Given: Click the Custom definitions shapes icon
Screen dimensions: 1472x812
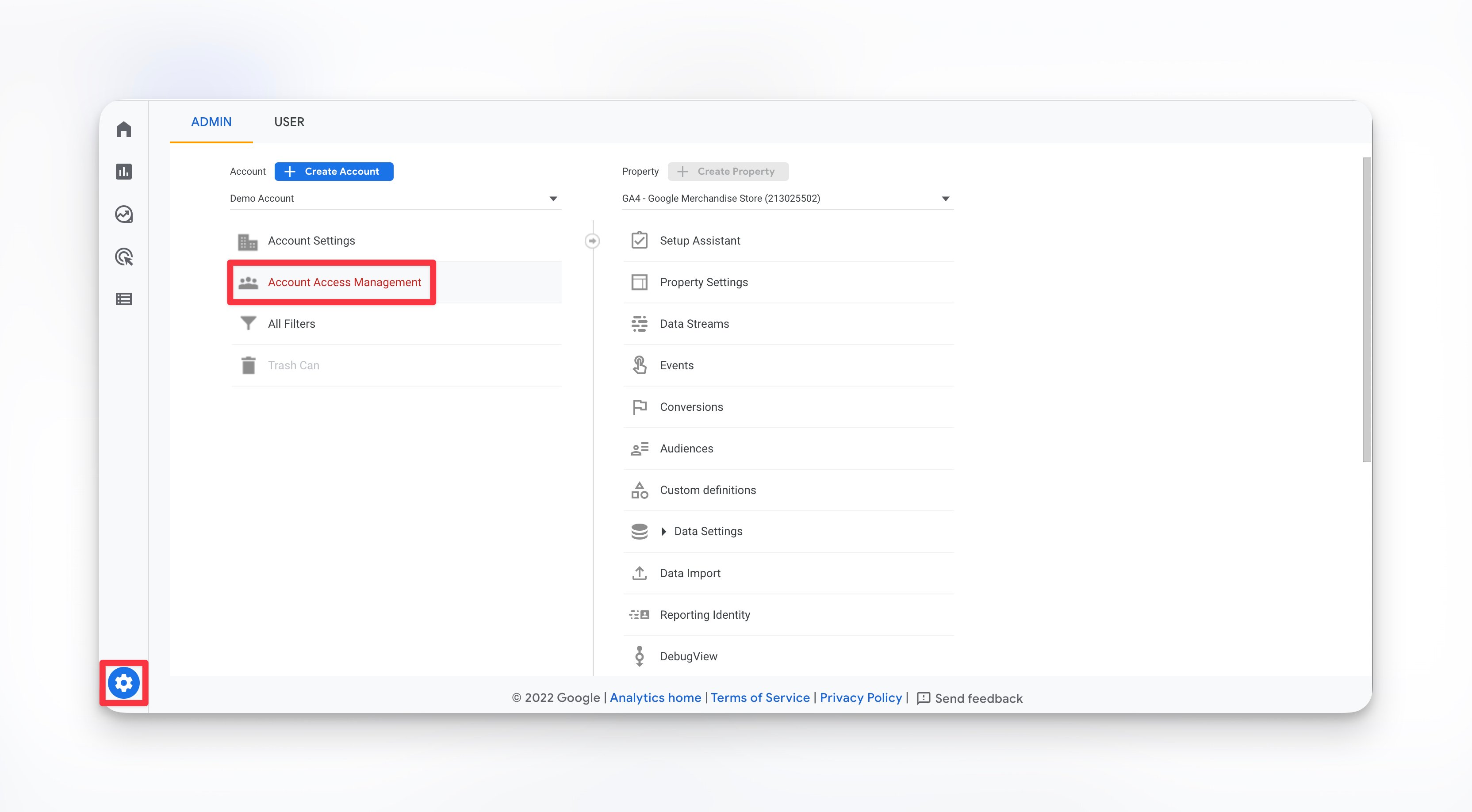Looking at the screenshot, I should point(640,490).
